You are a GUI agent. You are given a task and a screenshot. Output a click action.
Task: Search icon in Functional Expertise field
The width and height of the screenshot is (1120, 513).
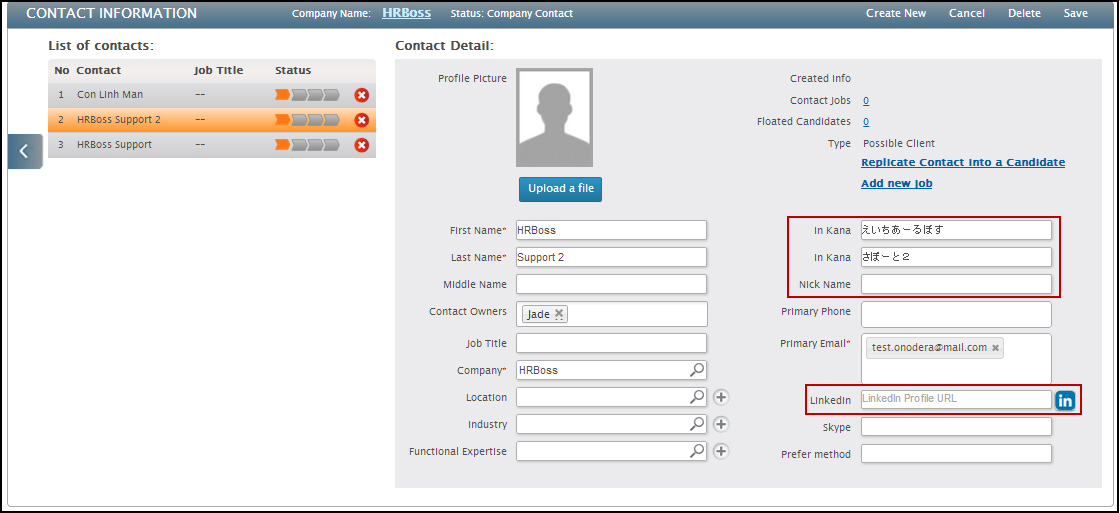coord(696,451)
